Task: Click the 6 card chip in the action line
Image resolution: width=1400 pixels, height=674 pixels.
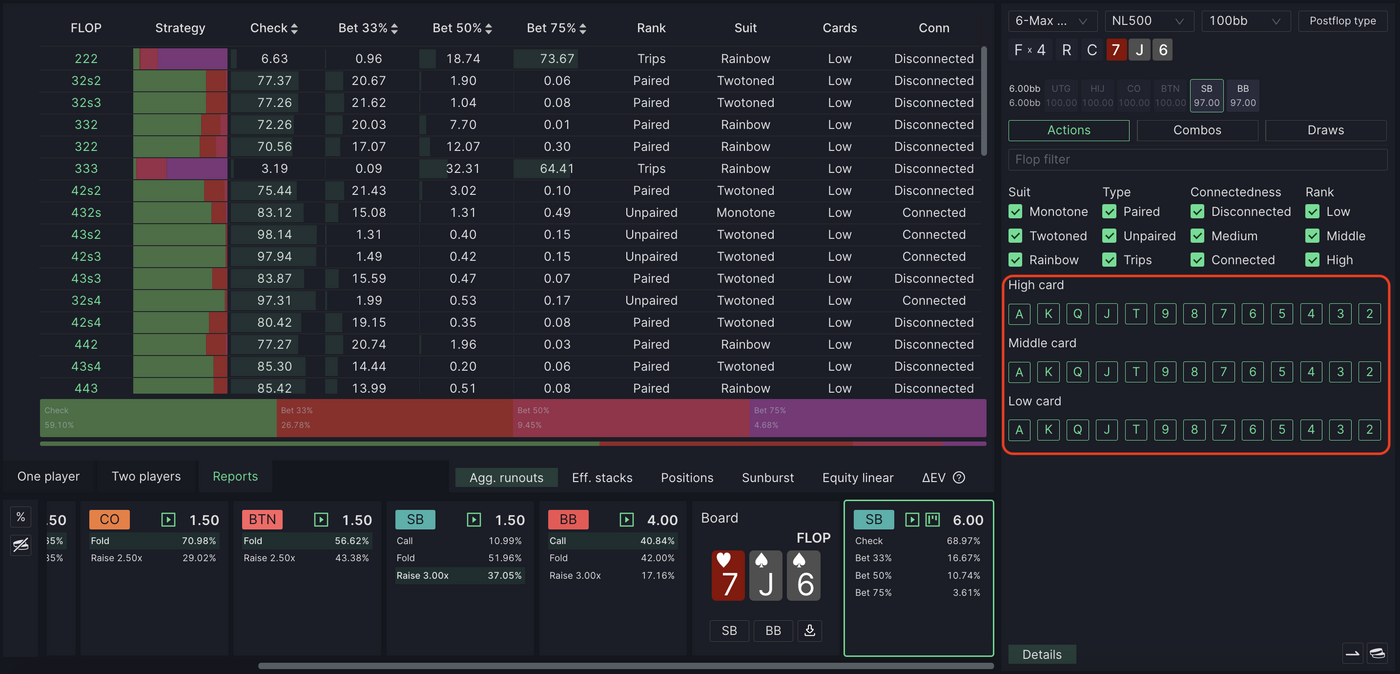Action: point(1162,50)
